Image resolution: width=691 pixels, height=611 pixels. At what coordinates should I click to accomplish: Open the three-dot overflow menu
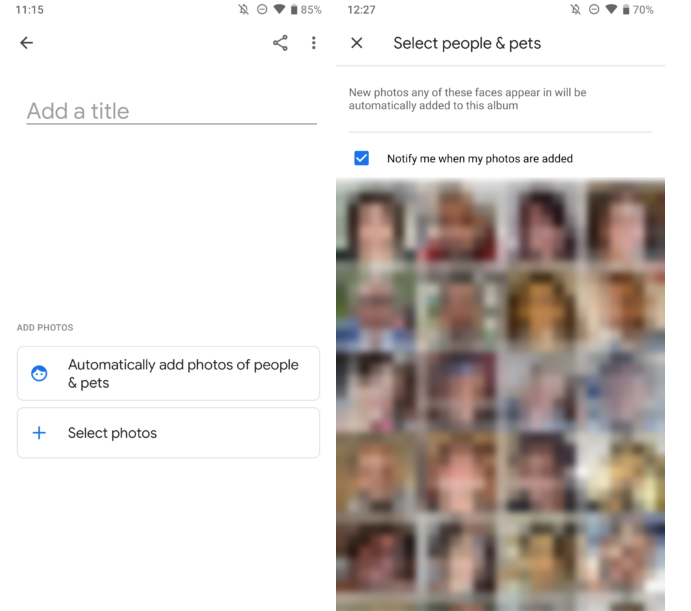pos(313,43)
